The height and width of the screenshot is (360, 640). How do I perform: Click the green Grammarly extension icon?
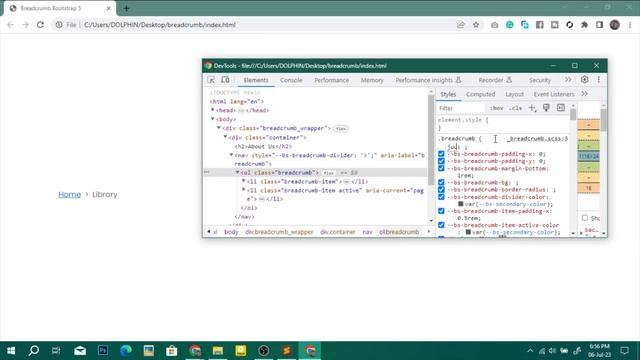(509, 25)
